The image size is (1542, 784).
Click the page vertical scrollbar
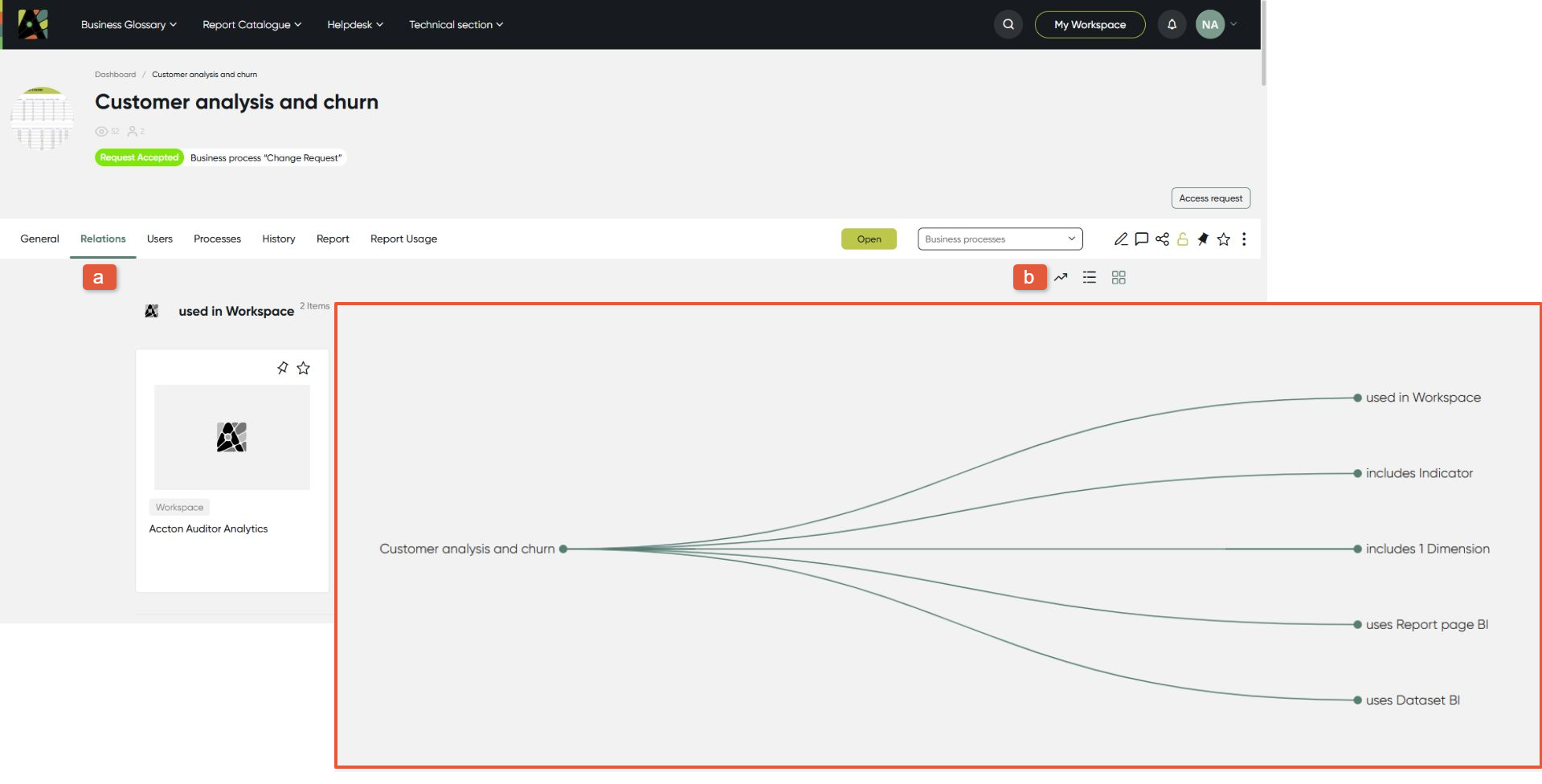point(1263,44)
